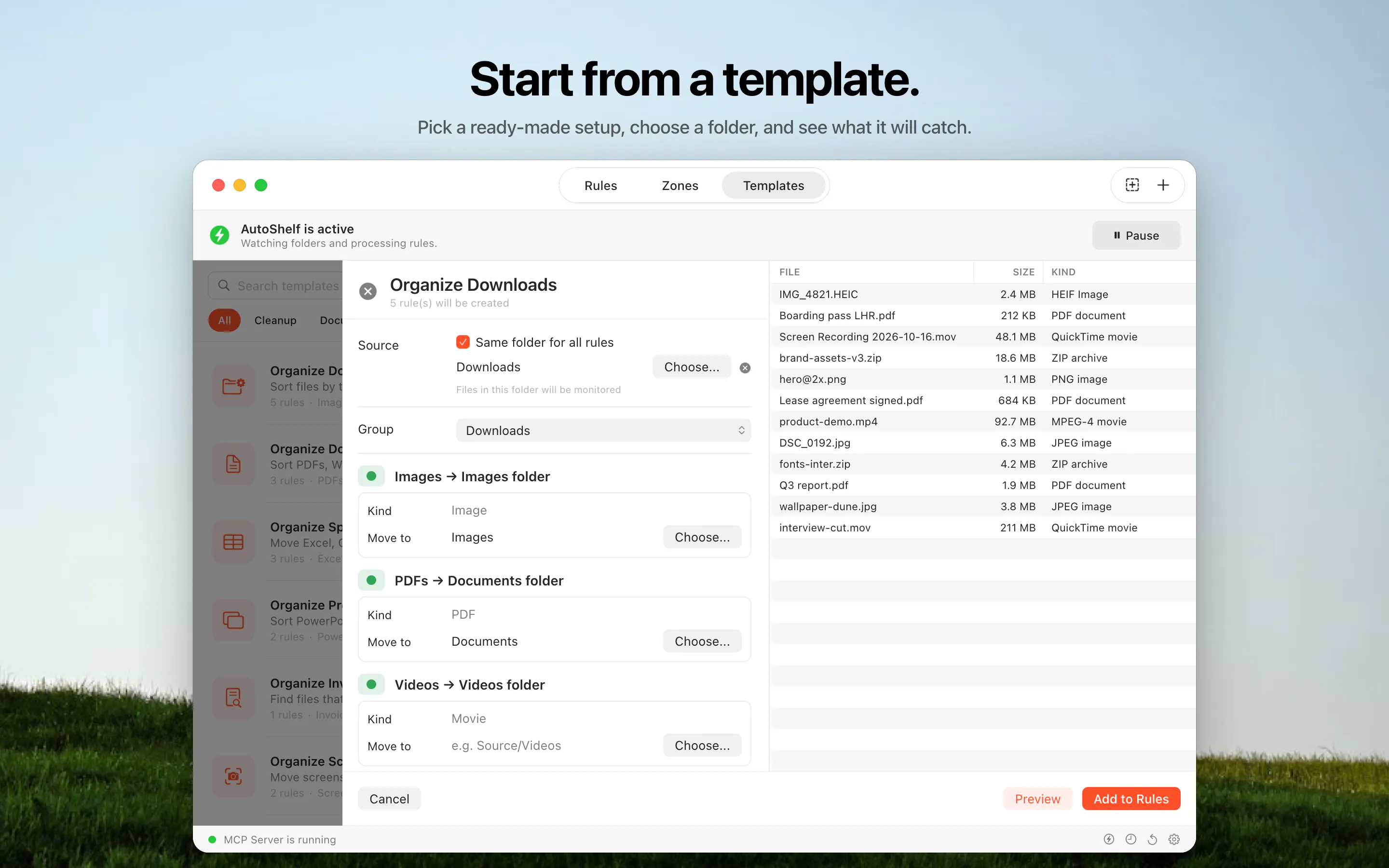Click the screenshot camera template icon
The width and height of the screenshot is (1389, 868).
click(x=233, y=776)
